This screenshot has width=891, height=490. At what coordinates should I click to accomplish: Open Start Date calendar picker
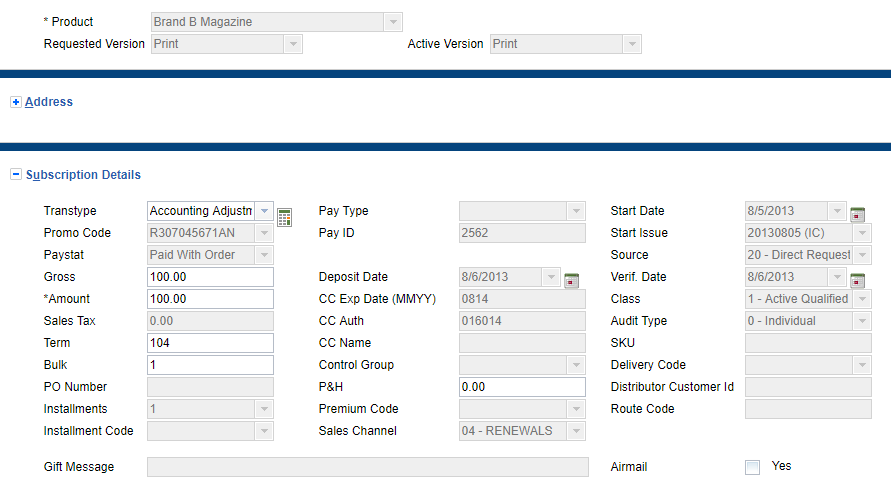[857, 214]
